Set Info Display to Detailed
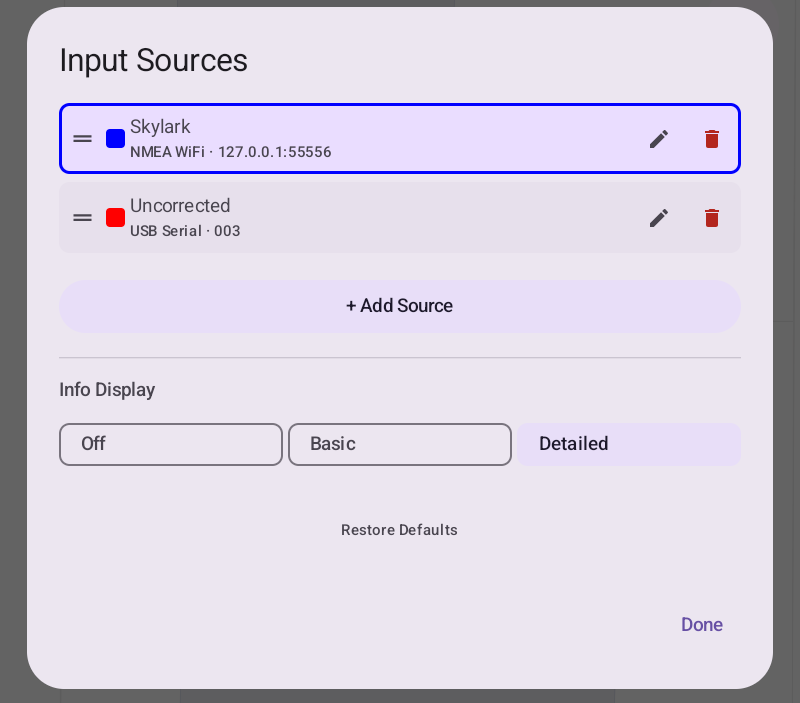 (x=629, y=444)
